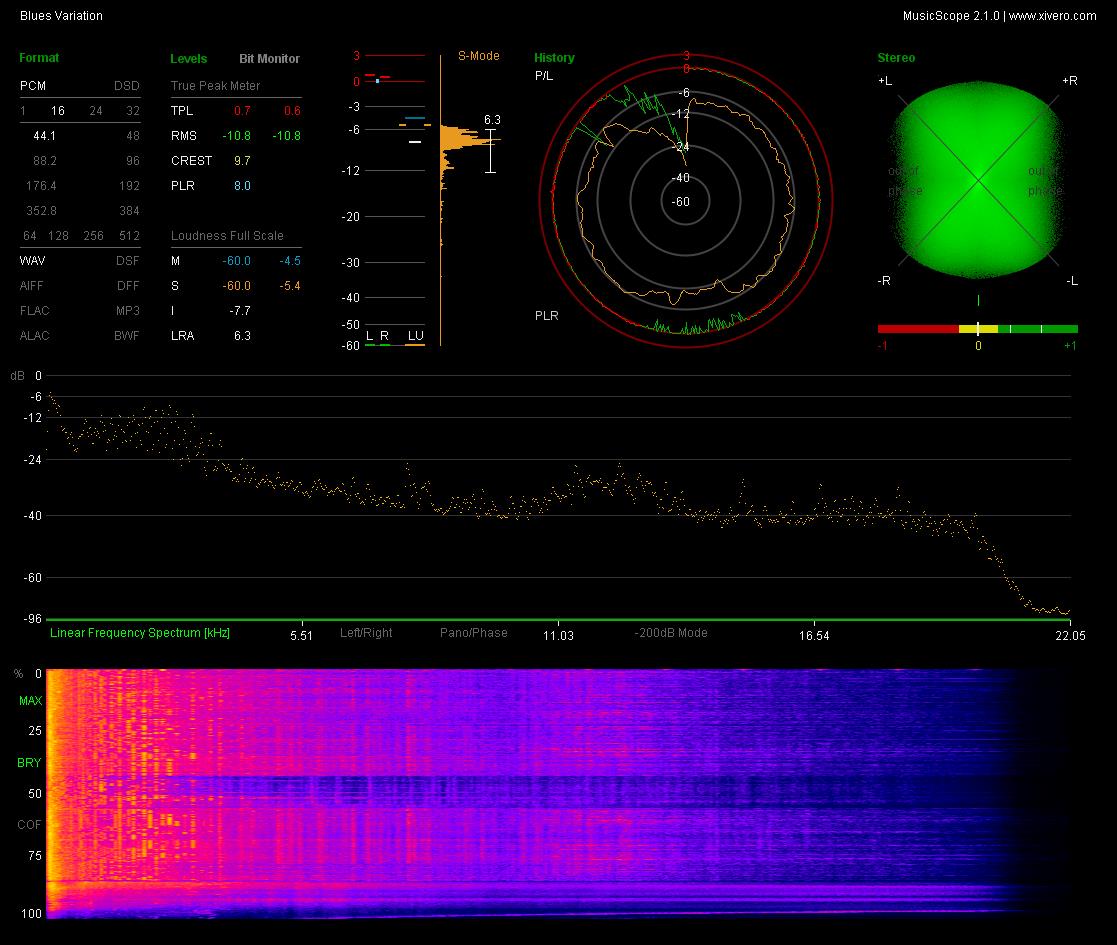Click the MP3 format label
This screenshot has height=945, width=1117.
tap(128, 310)
